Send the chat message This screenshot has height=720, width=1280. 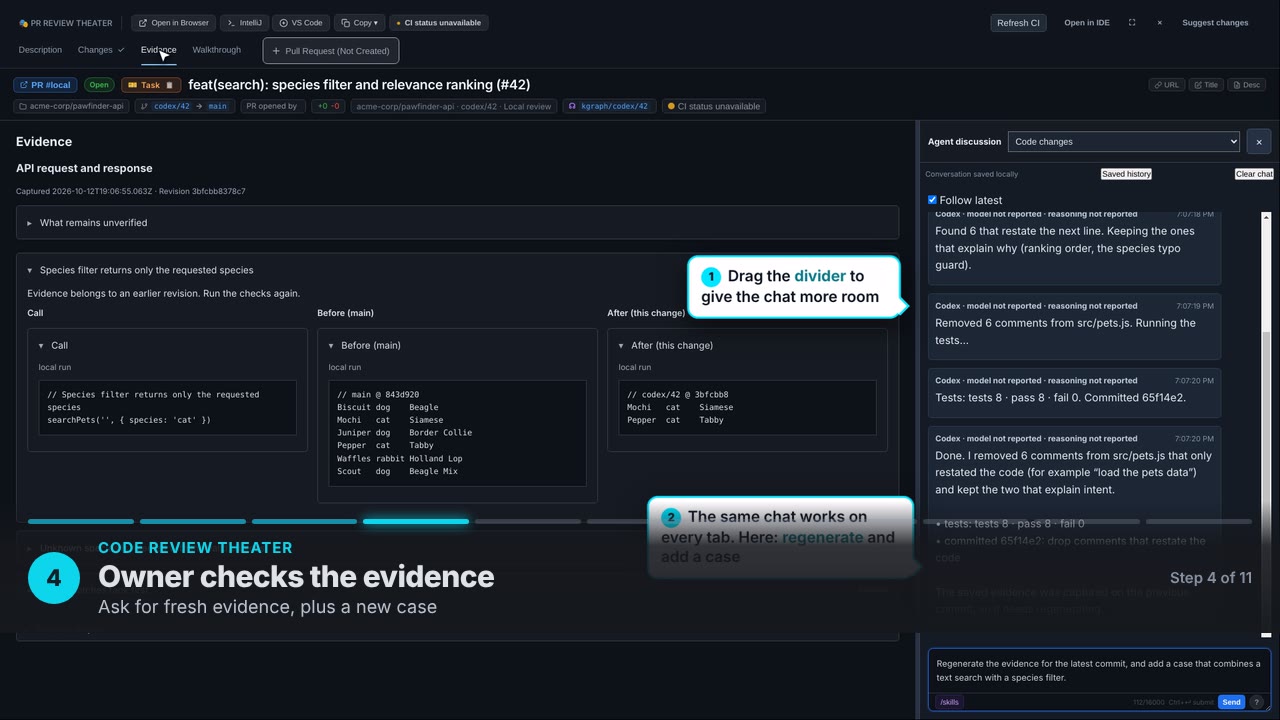pos(1231,702)
